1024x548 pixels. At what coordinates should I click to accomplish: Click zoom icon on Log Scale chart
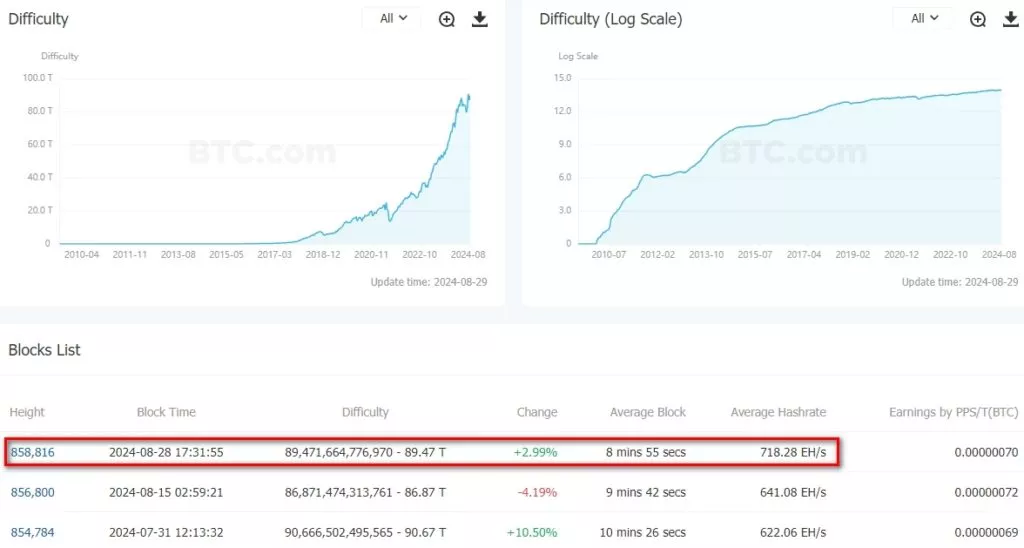[x=978, y=19]
